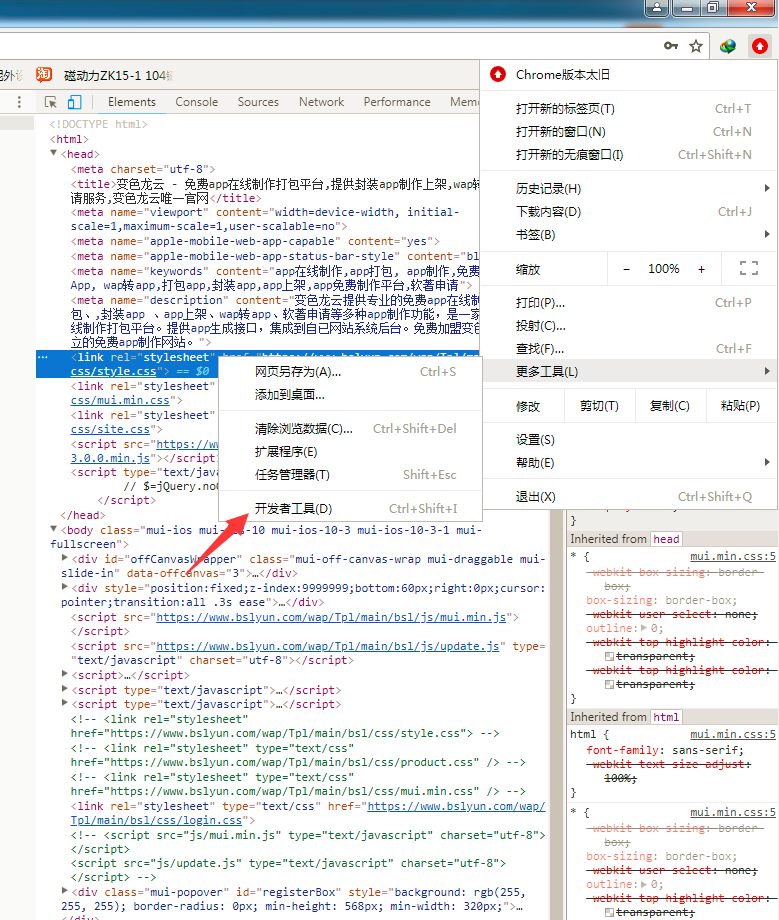Open mui.min.css:5 source link under head
This screenshot has height=920, width=779.
click(733, 556)
